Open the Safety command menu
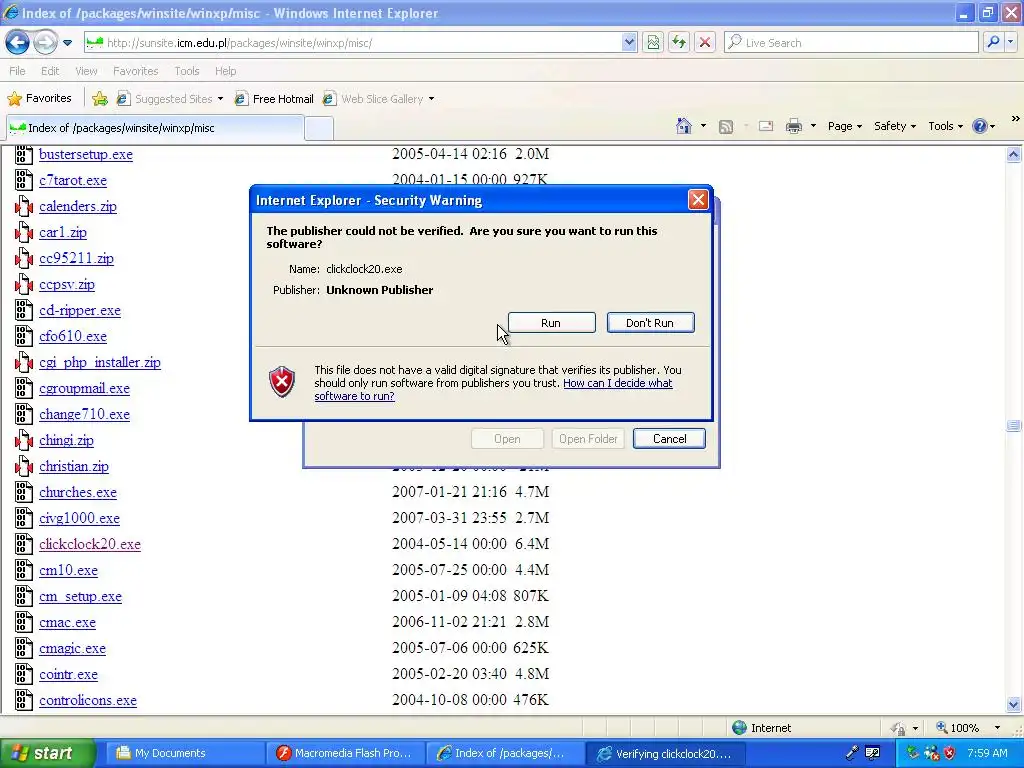1024x768 pixels. tap(895, 126)
